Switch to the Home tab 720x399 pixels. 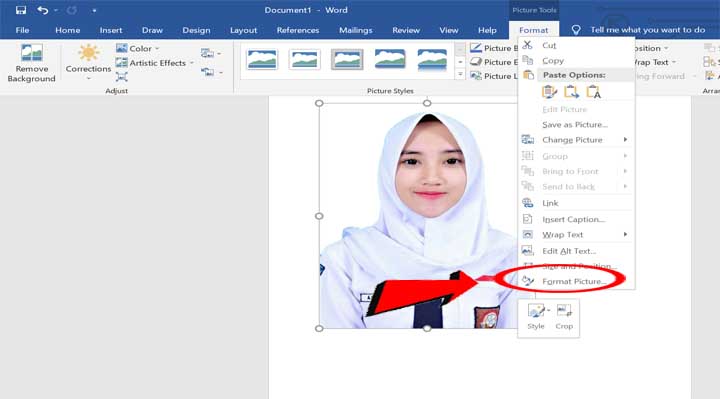point(68,30)
